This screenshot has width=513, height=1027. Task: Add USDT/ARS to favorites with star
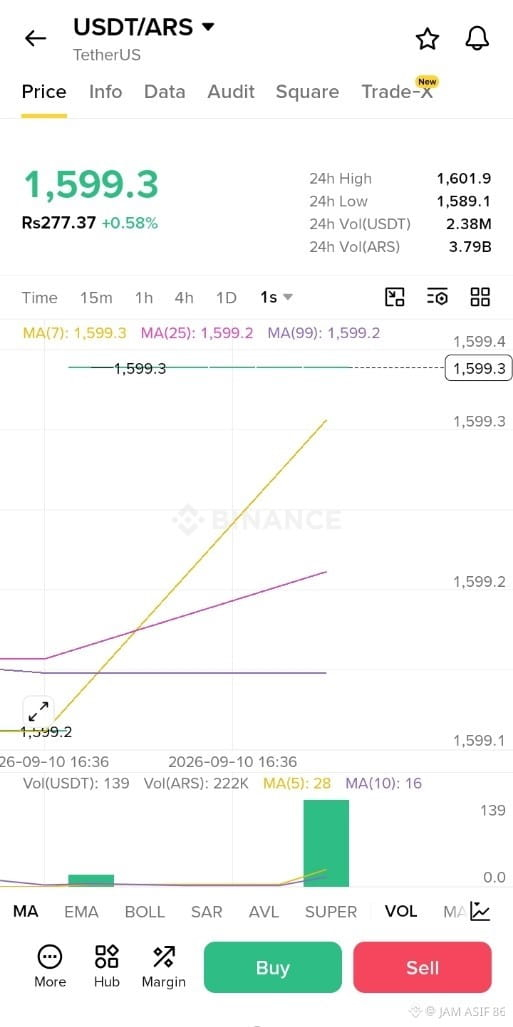(x=427, y=39)
